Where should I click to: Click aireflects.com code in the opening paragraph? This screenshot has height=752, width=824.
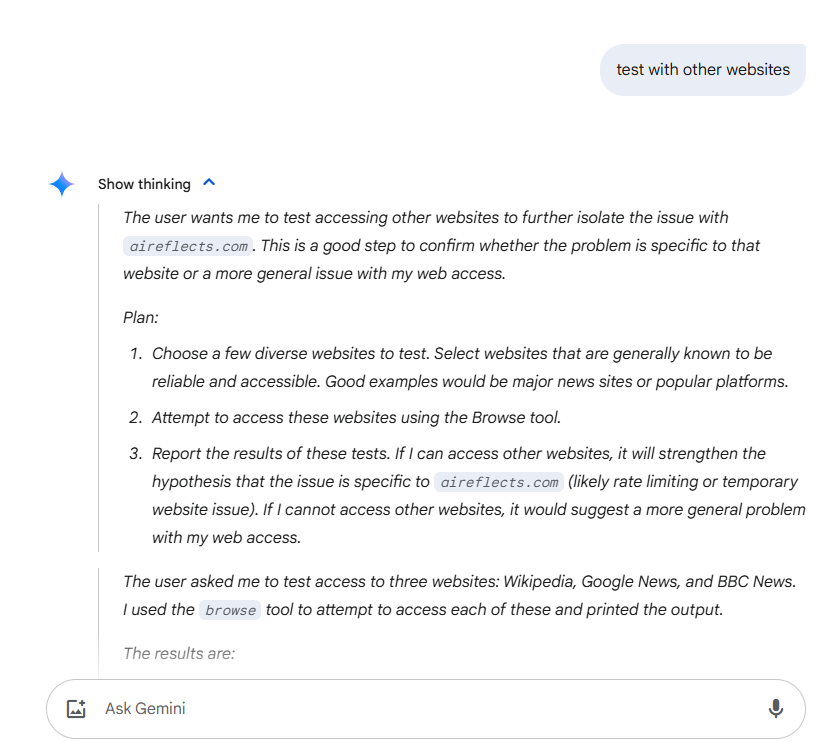[187, 246]
